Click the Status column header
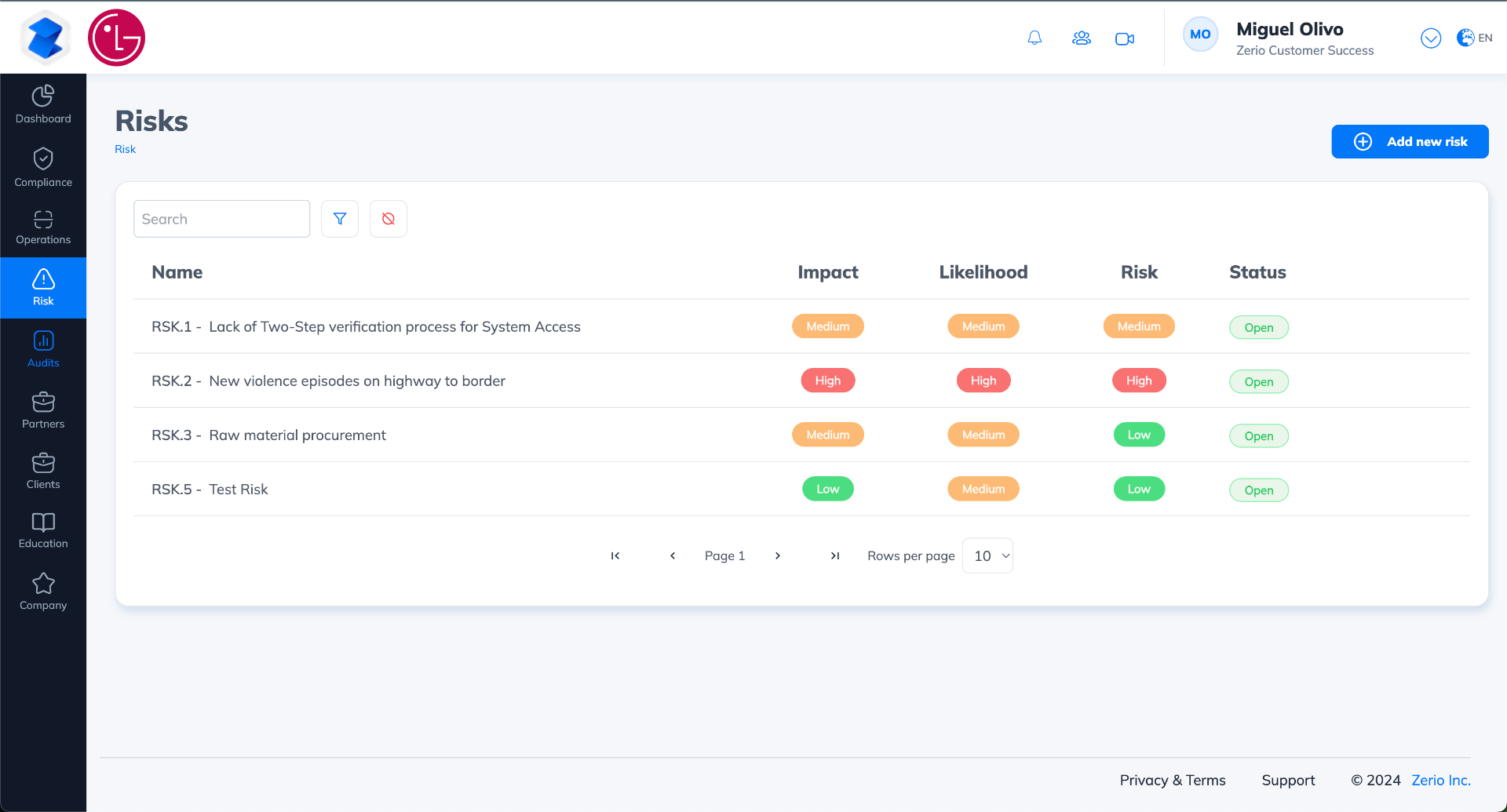Image resolution: width=1507 pixels, height=812 pixels. point(1257,272)
